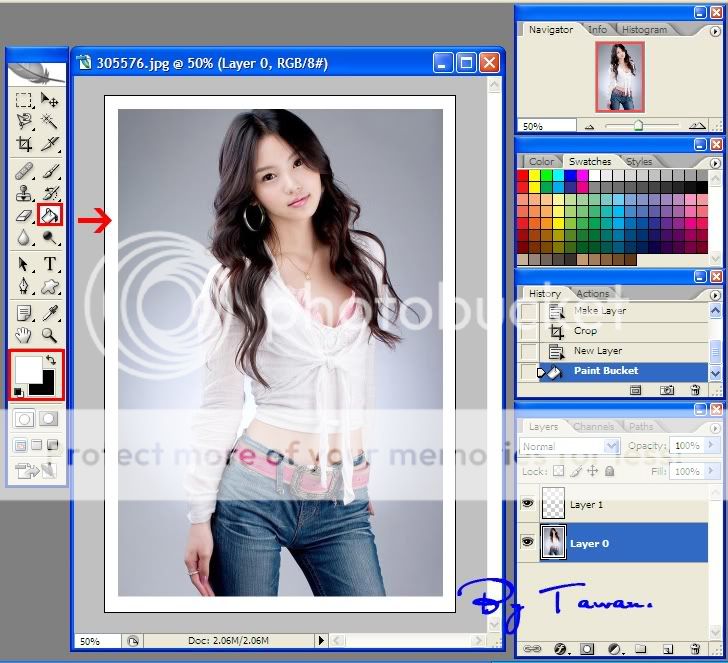Open the Histogram tab
Screen dimensions: 728x663
[x=644, y=30]
